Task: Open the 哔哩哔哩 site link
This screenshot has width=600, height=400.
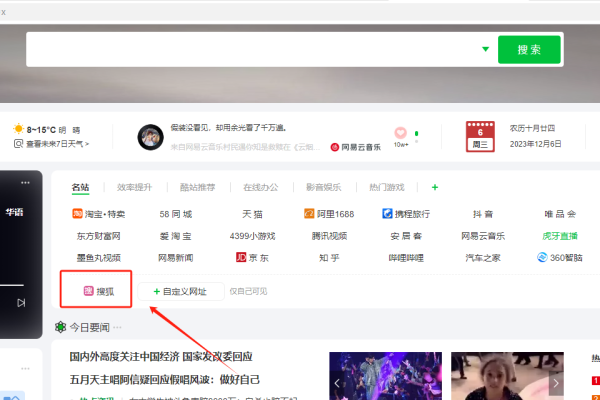Action: pos(406,258)
